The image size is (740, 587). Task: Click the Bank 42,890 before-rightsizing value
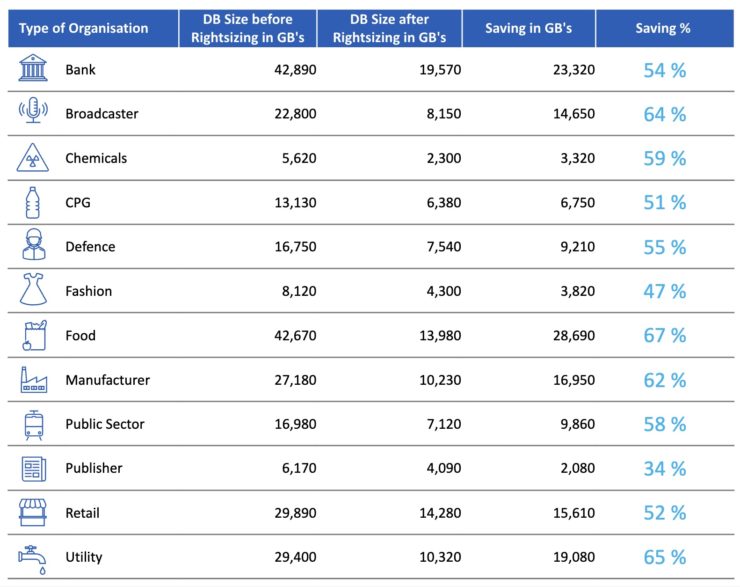(293, 69)
